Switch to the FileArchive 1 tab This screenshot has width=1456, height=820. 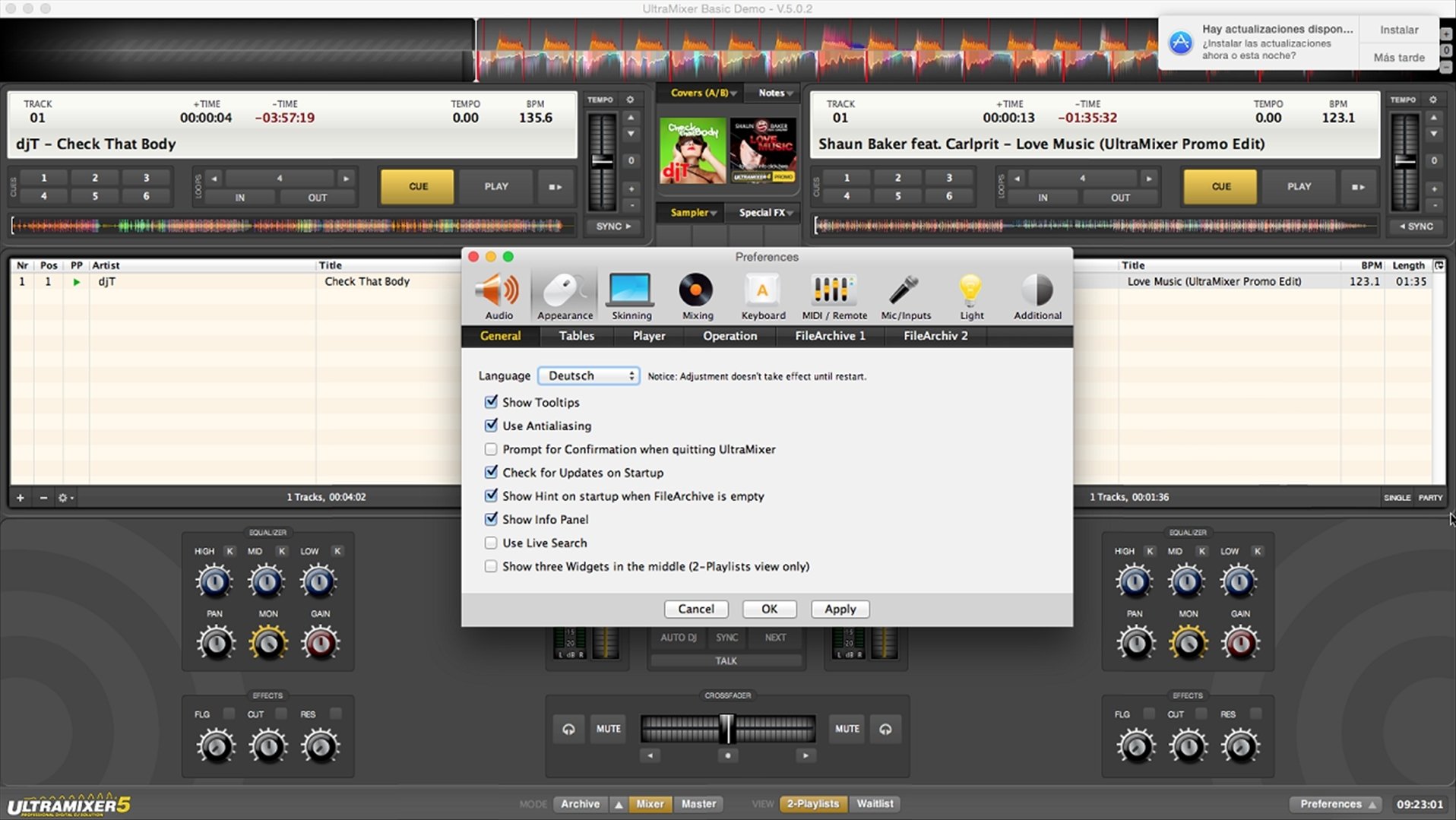[x=830, y=336]
